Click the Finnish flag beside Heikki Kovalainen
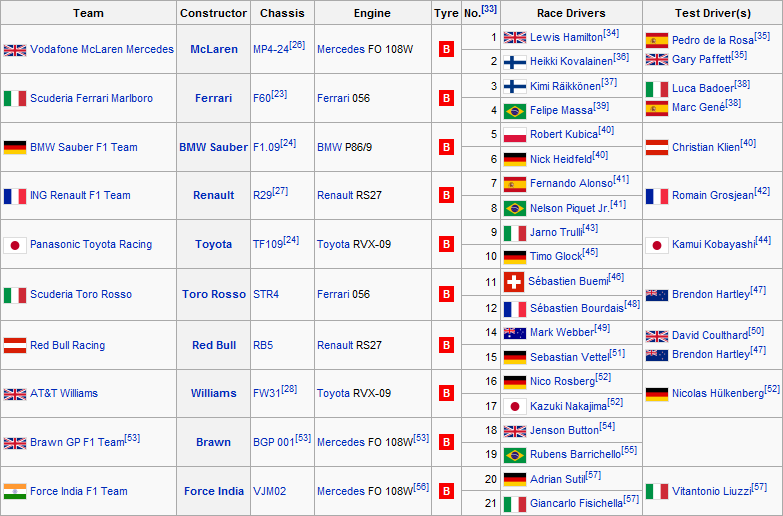783x516 pixels. pos(515,62)
